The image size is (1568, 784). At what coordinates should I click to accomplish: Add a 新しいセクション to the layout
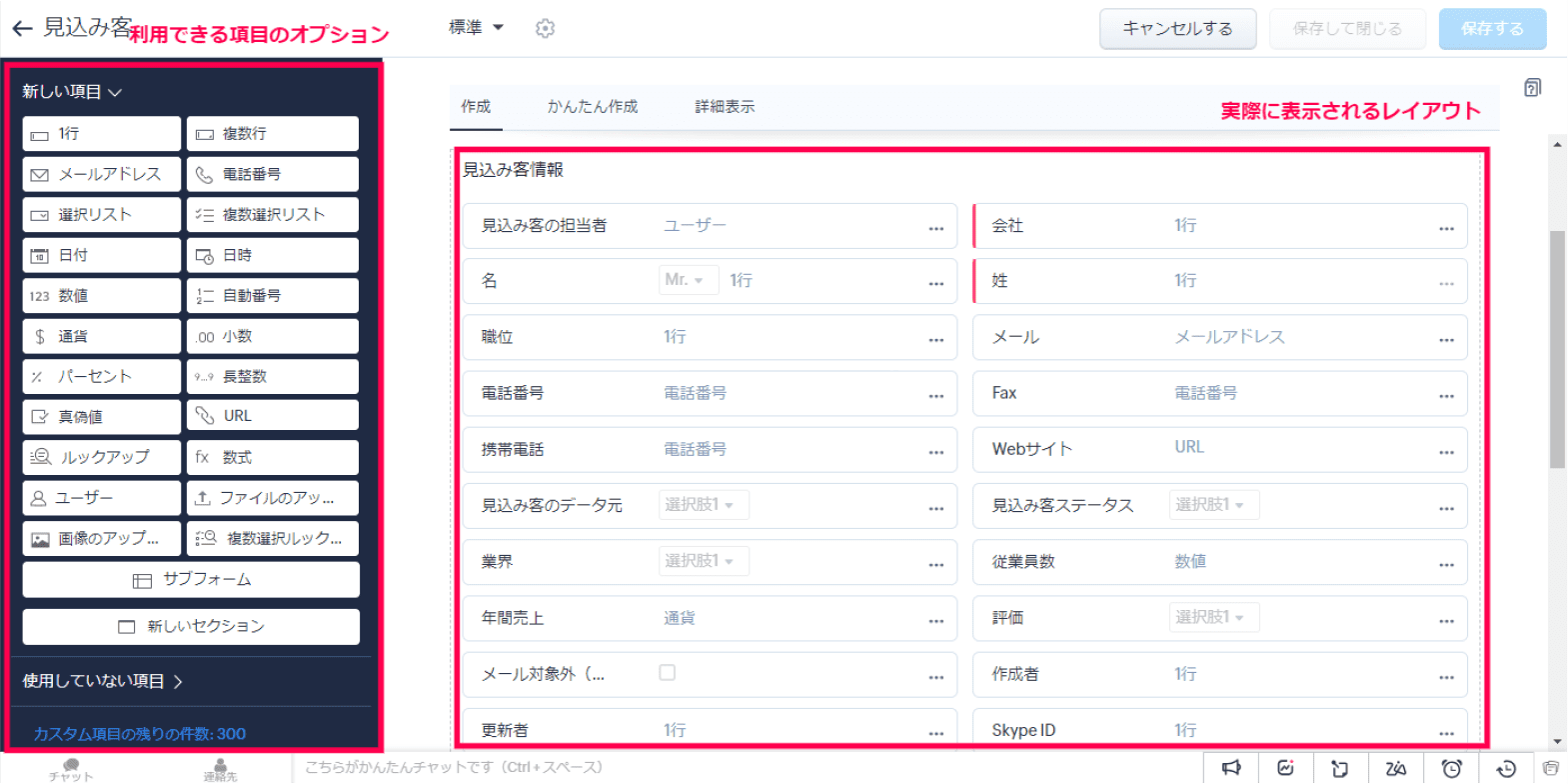pyautogui.click(x=191, y=627)
